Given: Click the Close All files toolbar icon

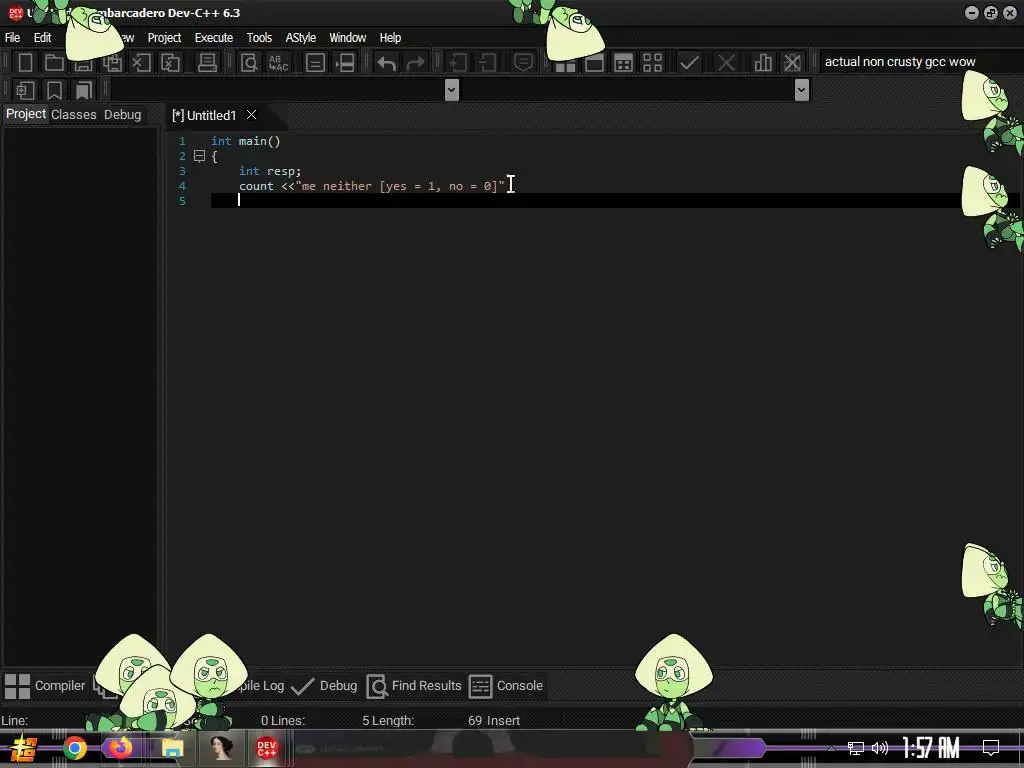Looking at the screenshot, I should [170, 63].
